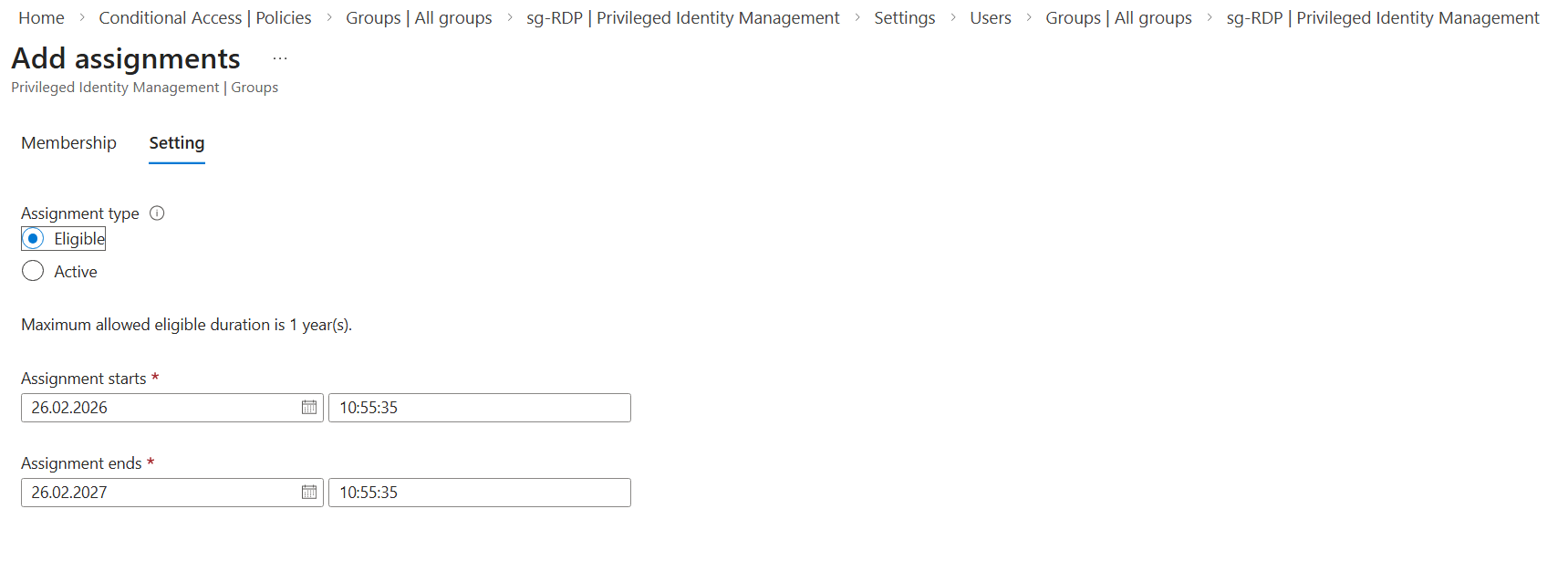This screenshot has height=561, width=1568.
Task: Go to the Home breadcrumb link
Action: (41, 18)
